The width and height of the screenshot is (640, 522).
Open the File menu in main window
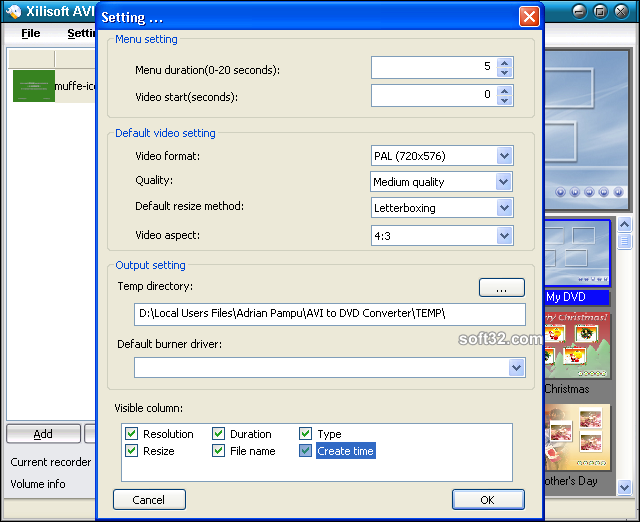pyautogui.click(x=31, y=33)
